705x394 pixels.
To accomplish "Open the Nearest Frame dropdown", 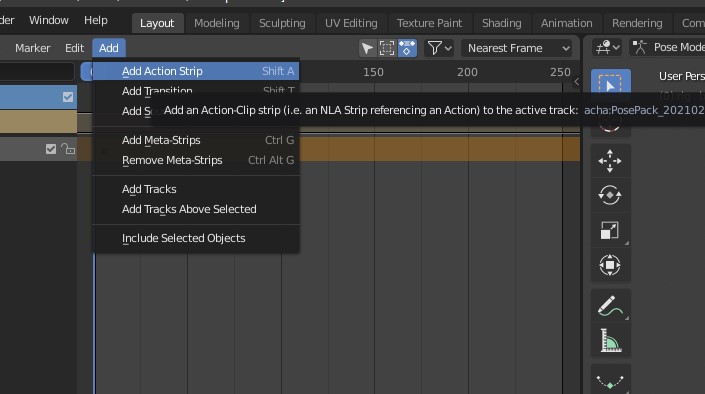I will click(517, 48).
